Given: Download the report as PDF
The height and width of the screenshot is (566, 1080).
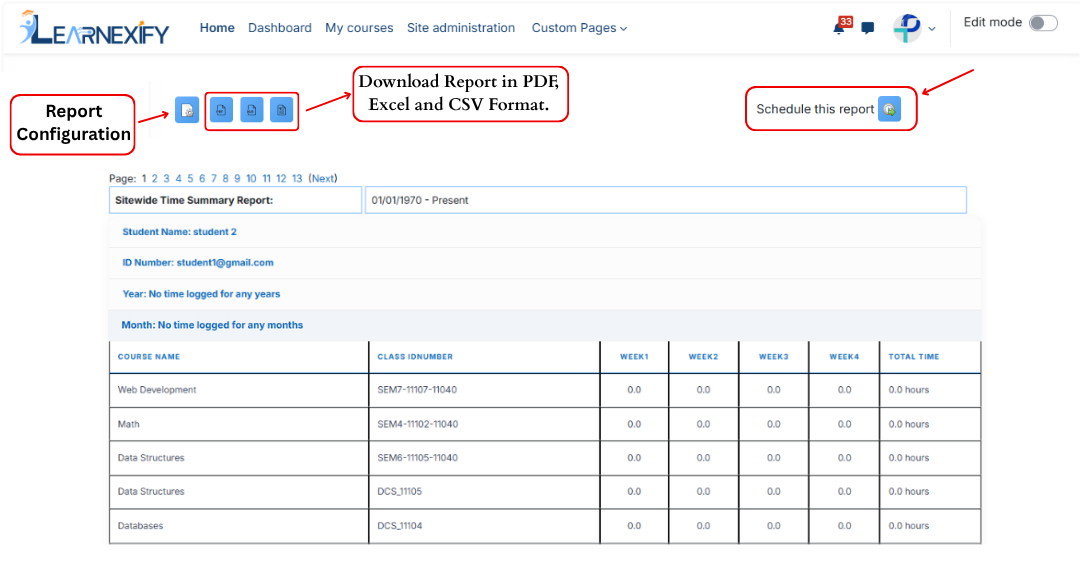Looking at the screenshot, I should [x=221, y=109].
